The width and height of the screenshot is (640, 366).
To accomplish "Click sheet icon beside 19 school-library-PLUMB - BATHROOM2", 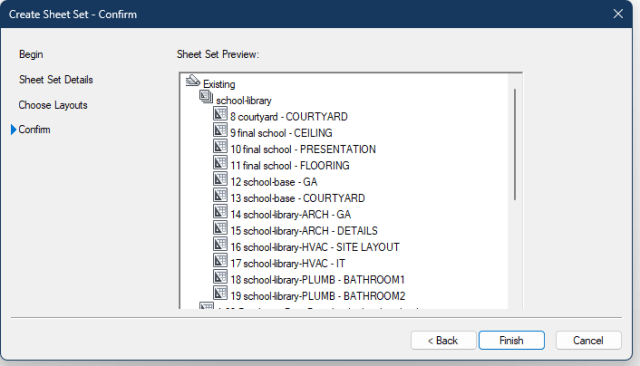I will pyautogui.click(x=220, y=293).
